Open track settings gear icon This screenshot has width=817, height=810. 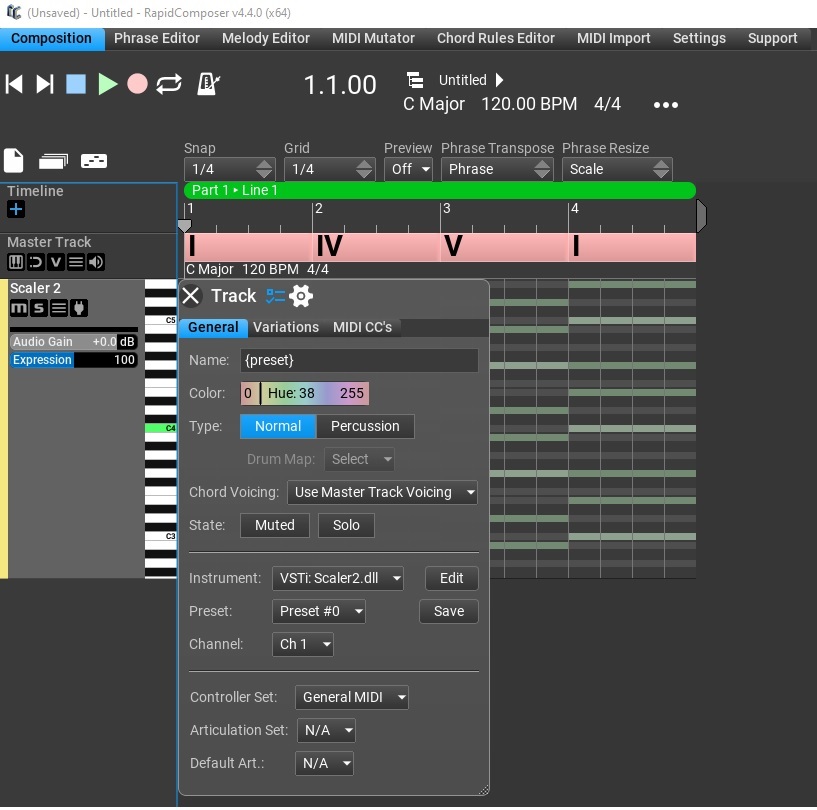click(x=301, y=296)
